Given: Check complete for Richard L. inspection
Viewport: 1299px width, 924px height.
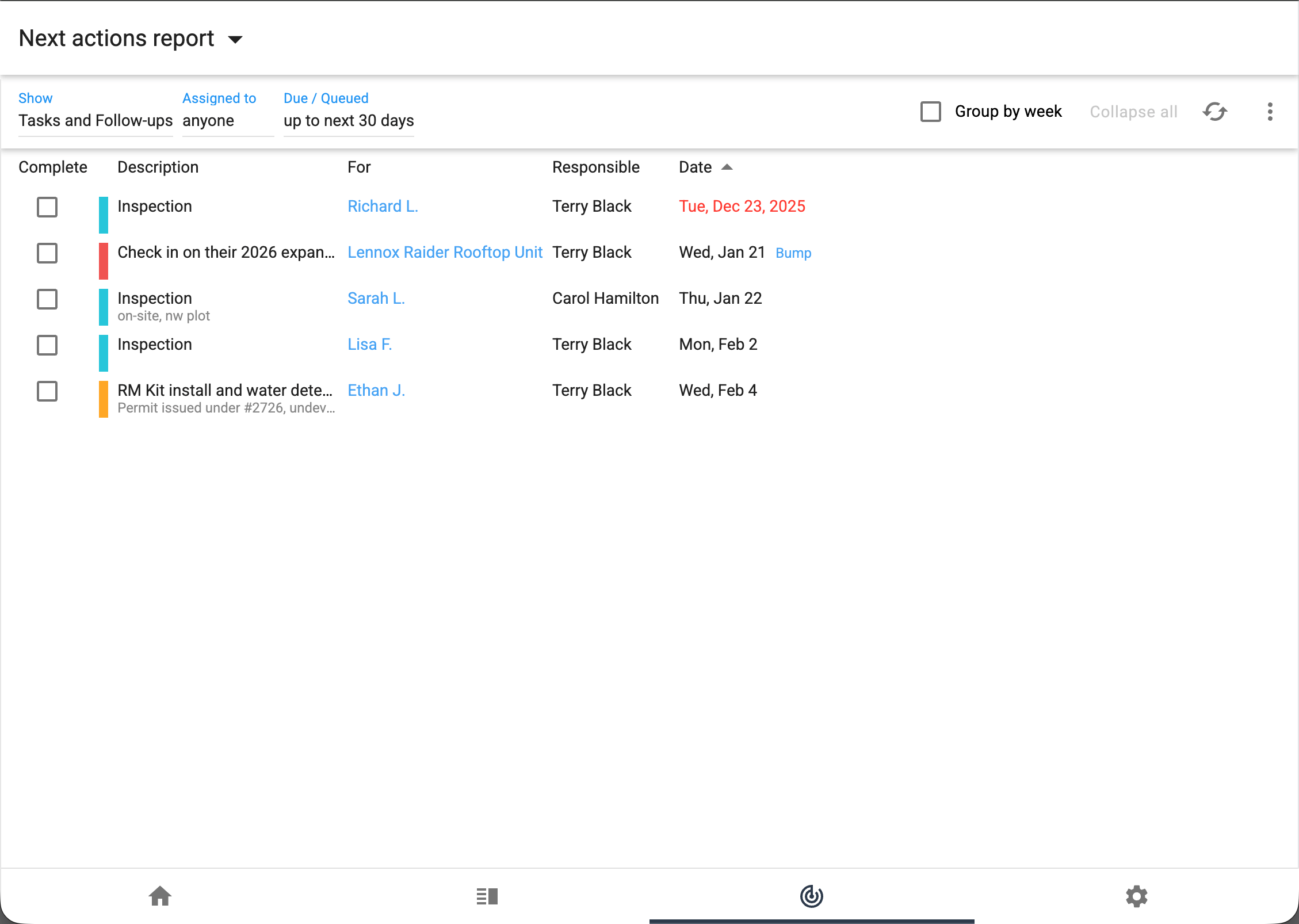Looking at the screenshot, I should 47,207.
